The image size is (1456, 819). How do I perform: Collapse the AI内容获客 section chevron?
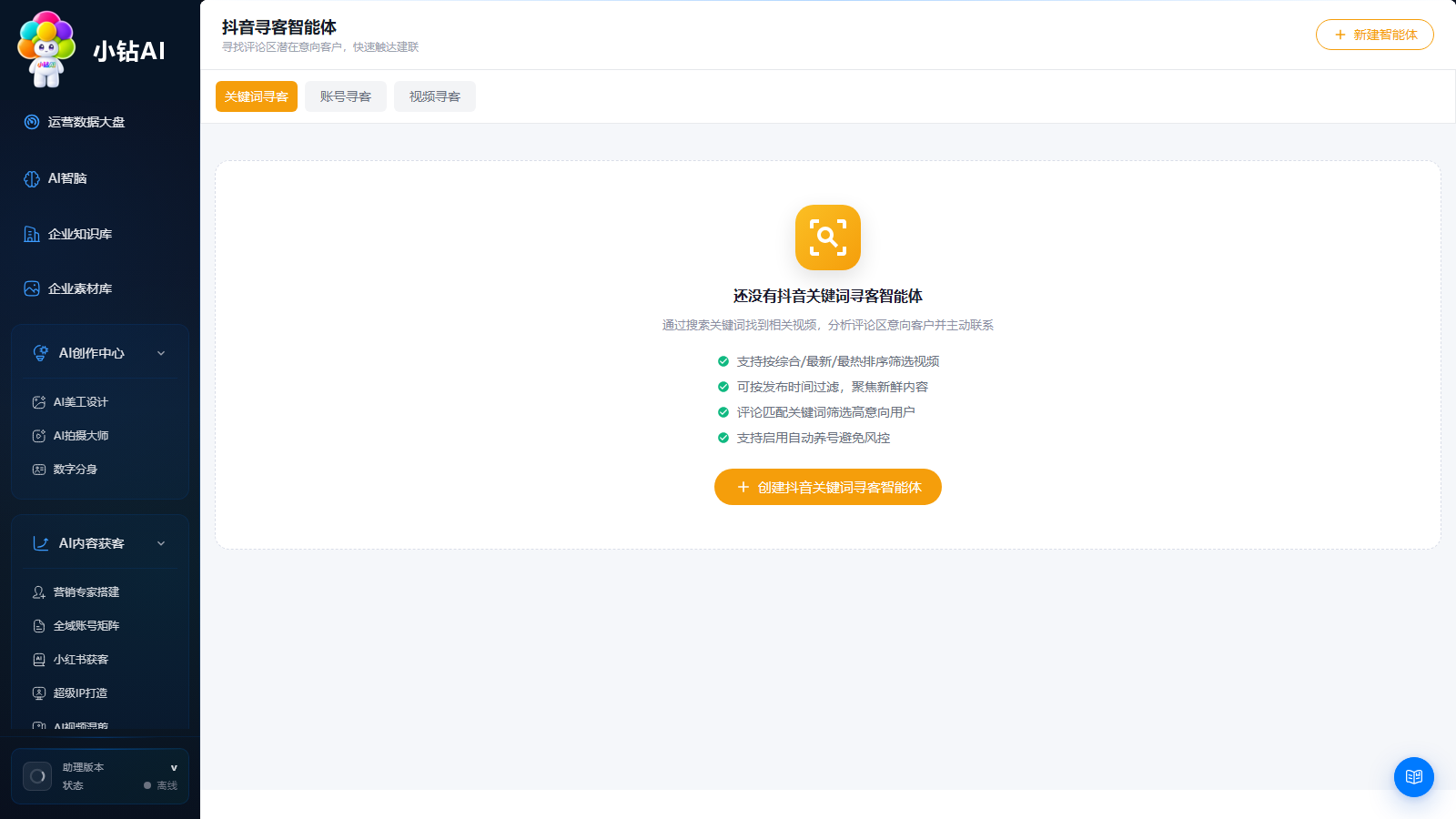point(161,543)
